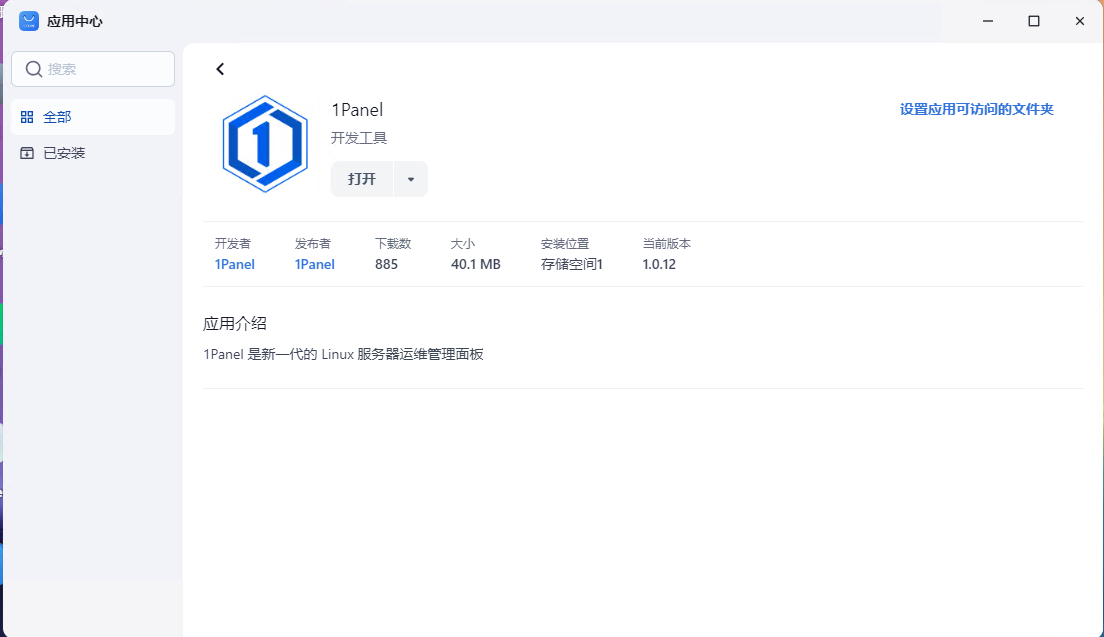Maximize the 应用中心 window
Screen dimensions: 1104x637
click(1034, 21)
